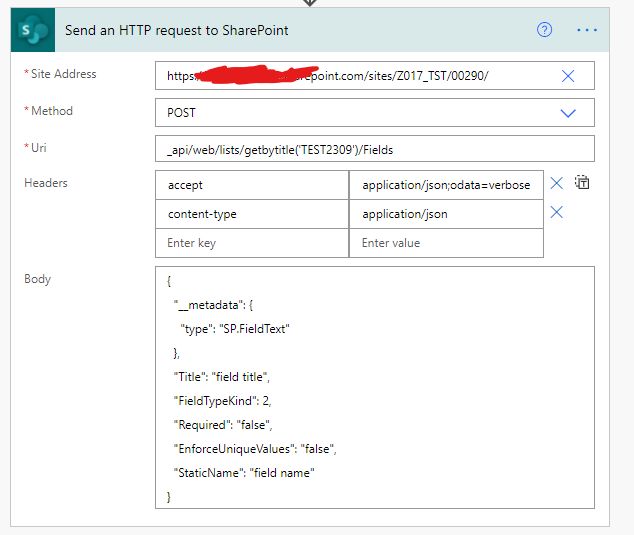This screenshot has height=535, width=634.
Task: Click the Site Address label
Action: (63, 74)
